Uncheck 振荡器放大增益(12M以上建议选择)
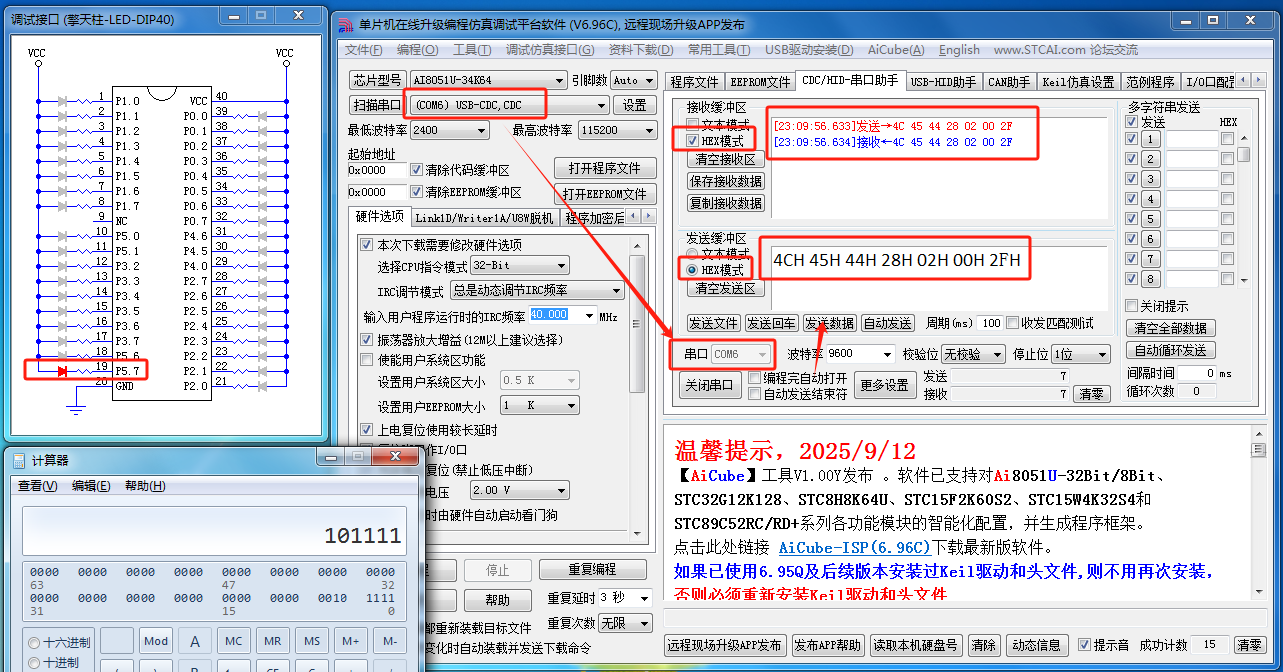This screenshot has height=672, width=1283. click(368, 340)
